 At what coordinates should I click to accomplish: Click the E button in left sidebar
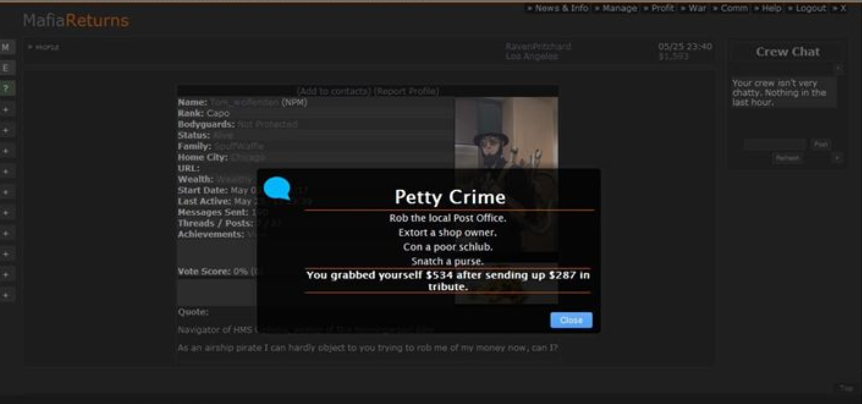coord(6,67)
